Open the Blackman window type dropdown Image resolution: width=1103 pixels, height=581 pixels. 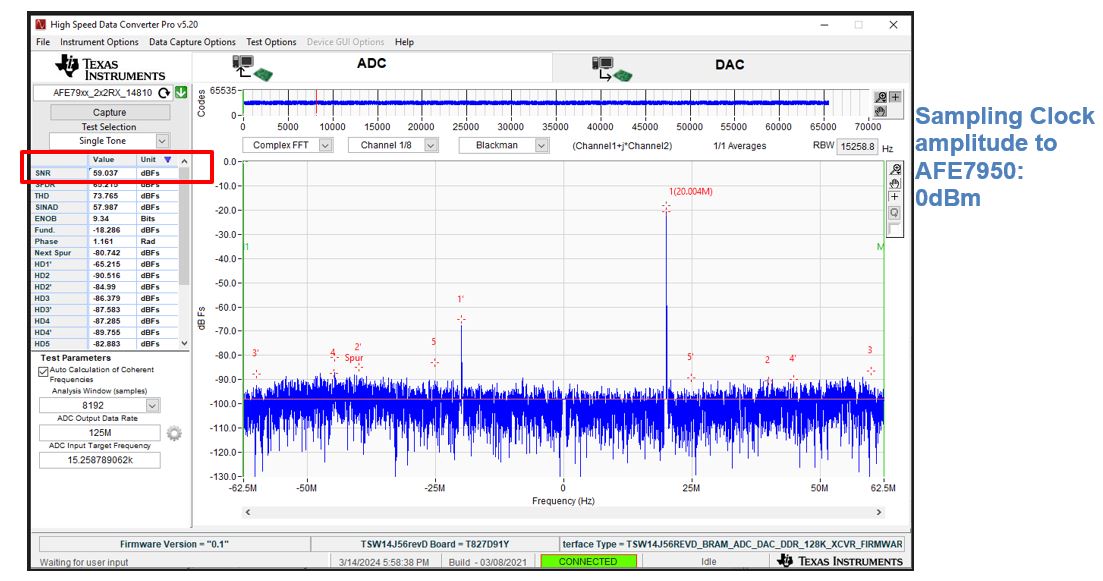pyautogui.click(x=541, y=146)
